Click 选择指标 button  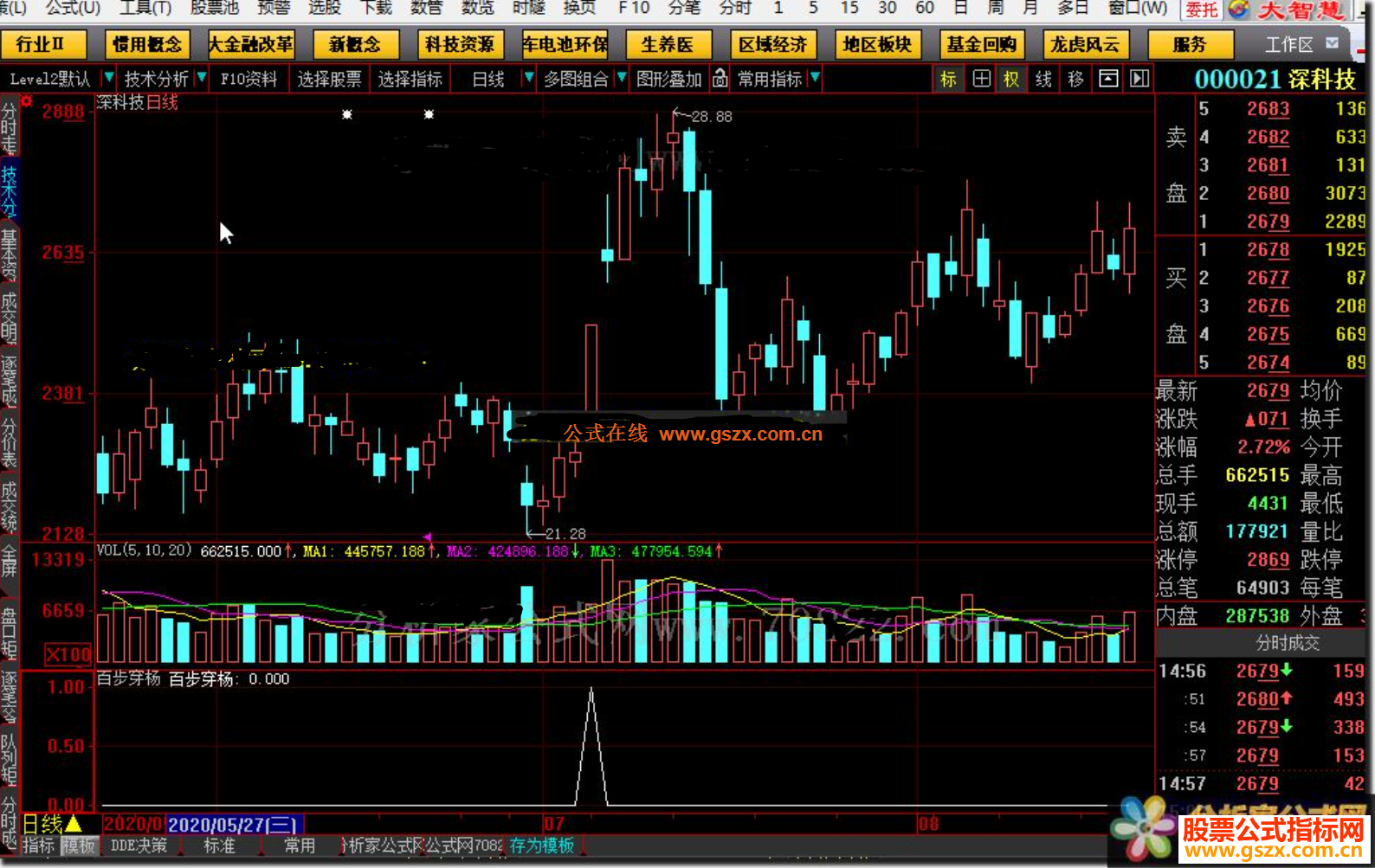pos(410,80)
